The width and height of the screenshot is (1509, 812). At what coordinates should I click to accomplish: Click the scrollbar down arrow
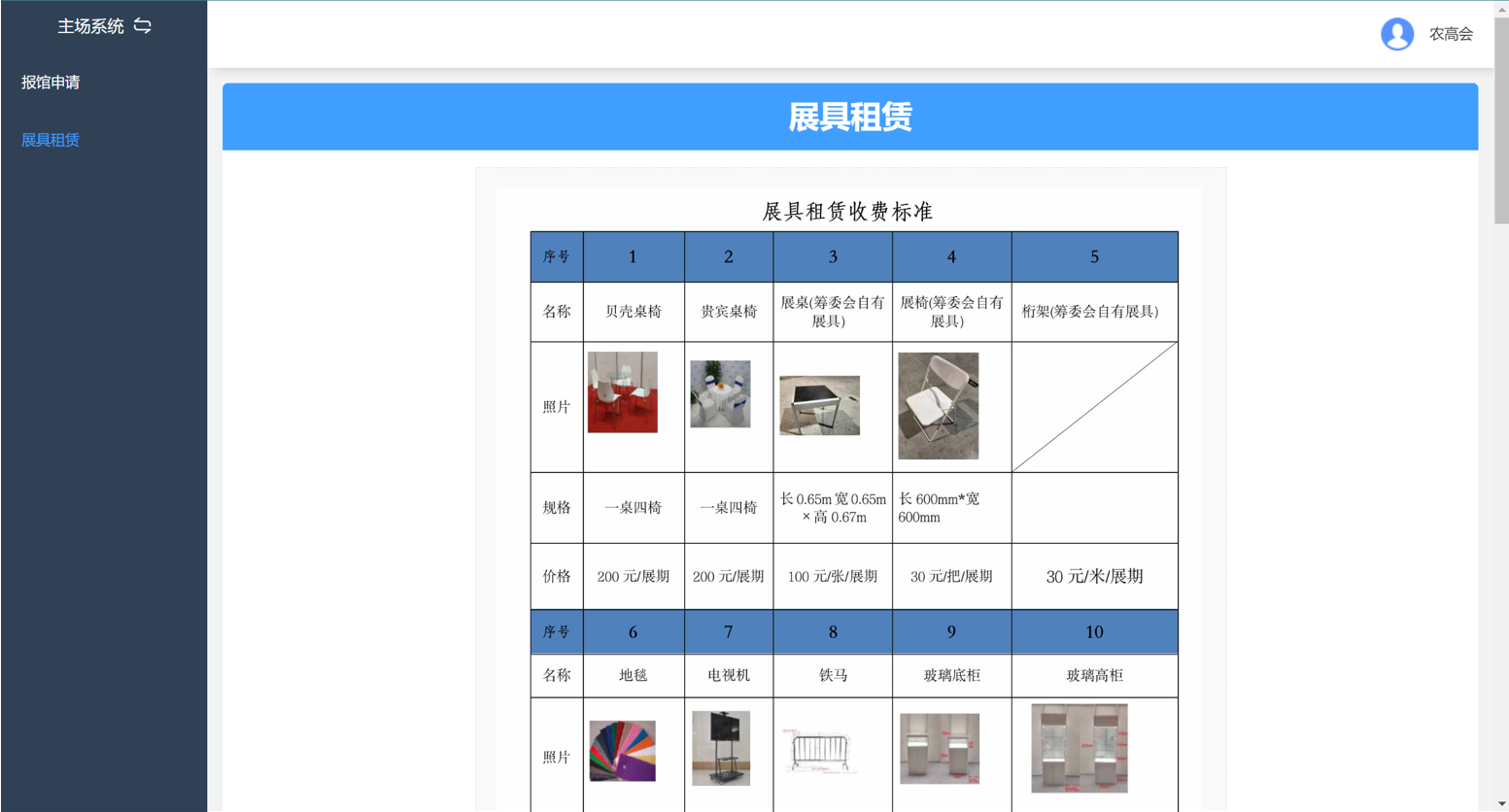(1501, 804)
